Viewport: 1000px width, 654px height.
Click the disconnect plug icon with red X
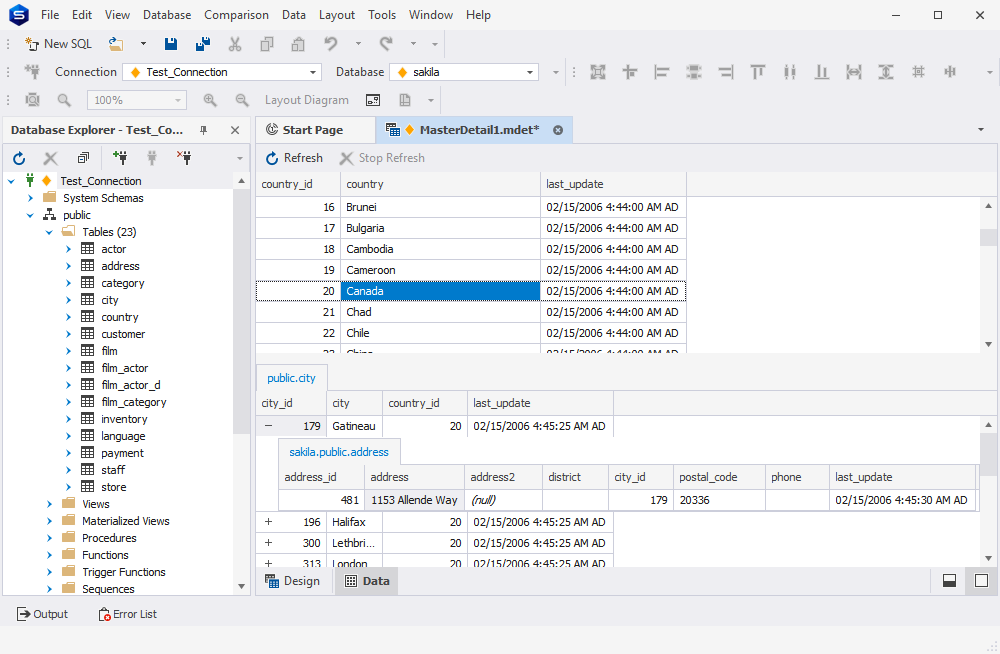[x=184, y=158]
